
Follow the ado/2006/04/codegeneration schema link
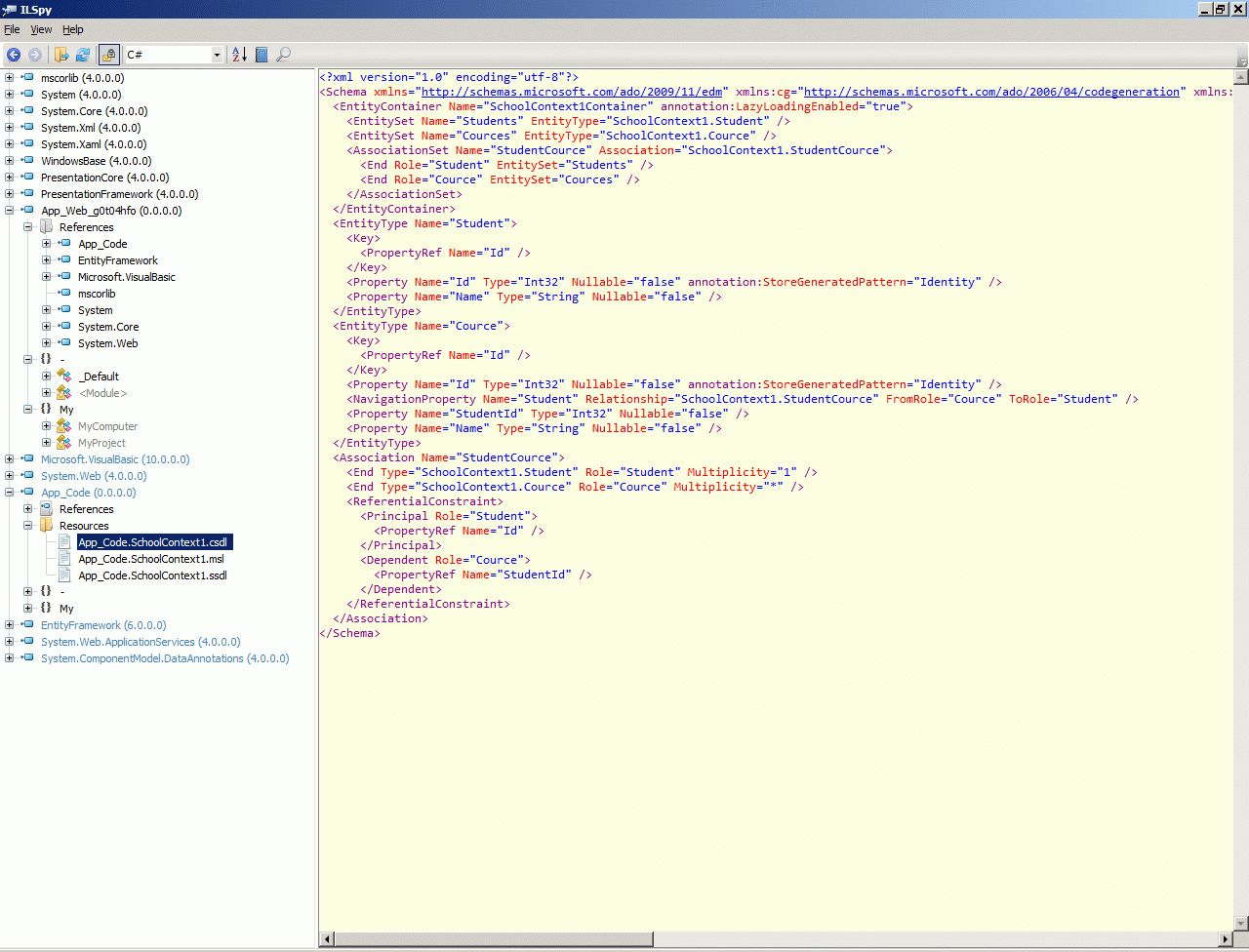tap(990, 92)
